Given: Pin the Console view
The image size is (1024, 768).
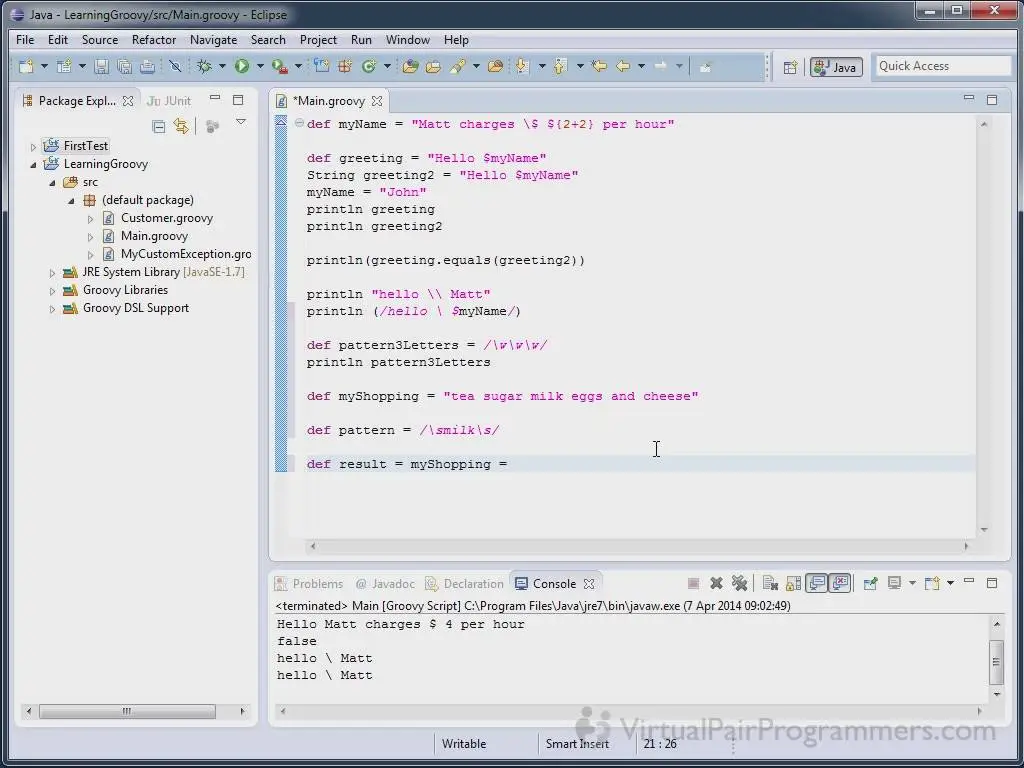Looking at the screenshot, I should [x=870, y=584].
